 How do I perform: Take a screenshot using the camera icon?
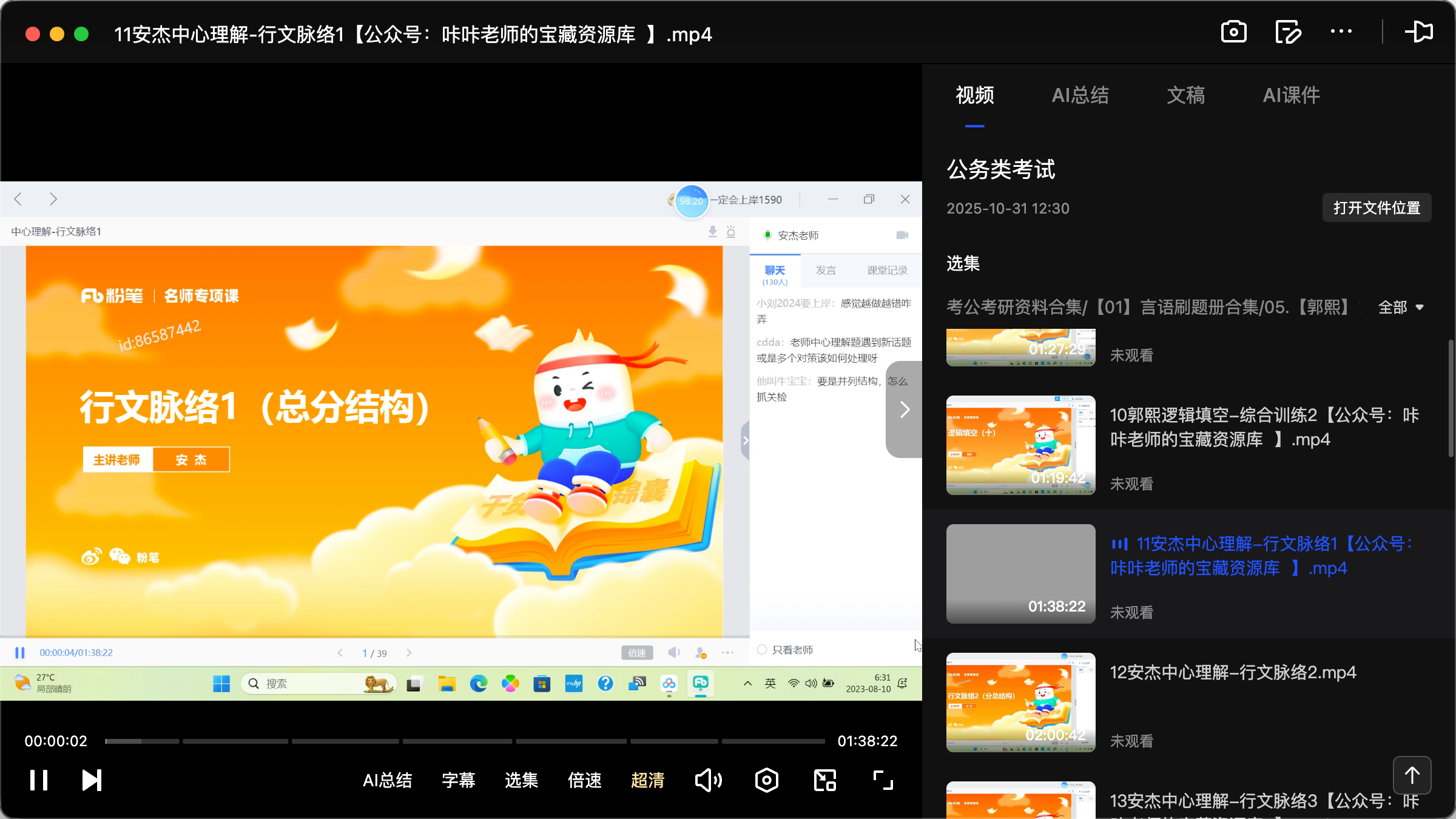click(1233, 32)
